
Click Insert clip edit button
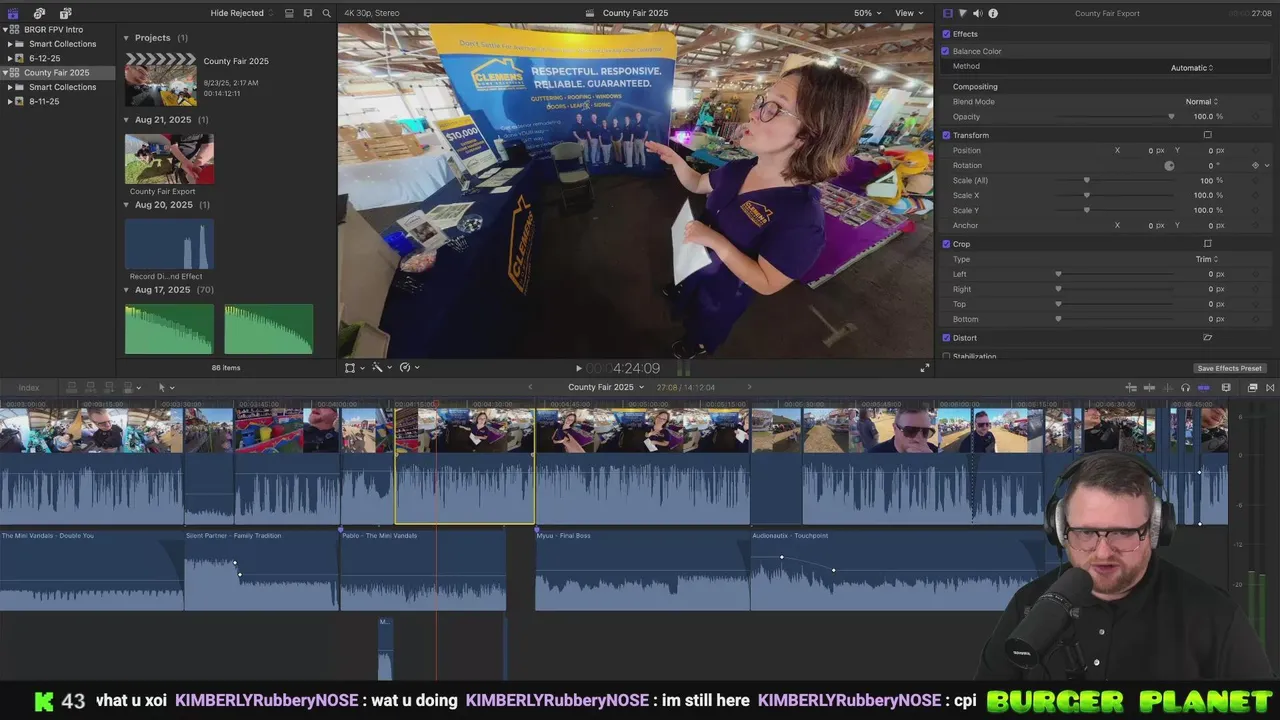[x=90, y=387]
